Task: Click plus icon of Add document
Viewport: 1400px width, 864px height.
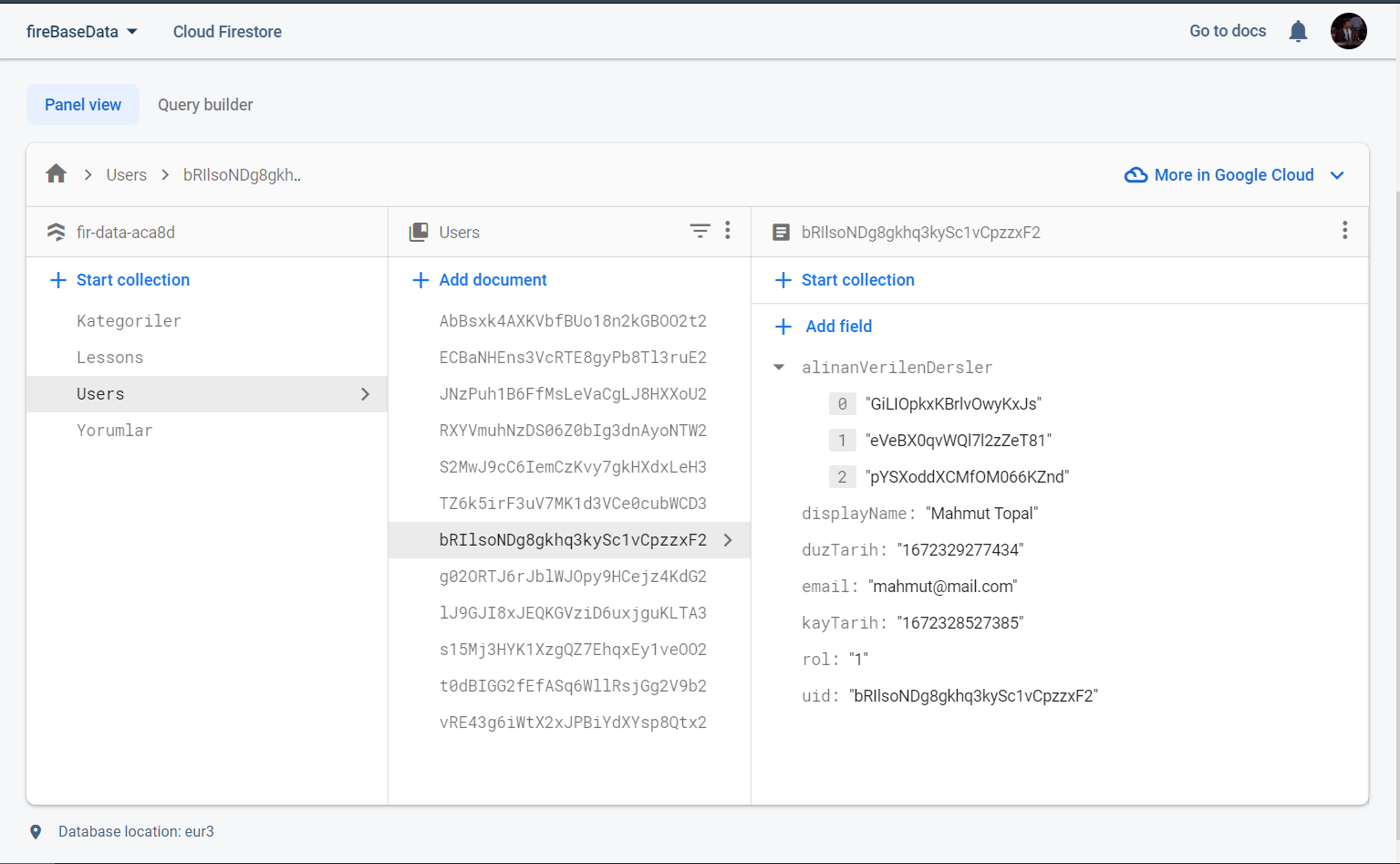Action: click(x=420, y=280)
